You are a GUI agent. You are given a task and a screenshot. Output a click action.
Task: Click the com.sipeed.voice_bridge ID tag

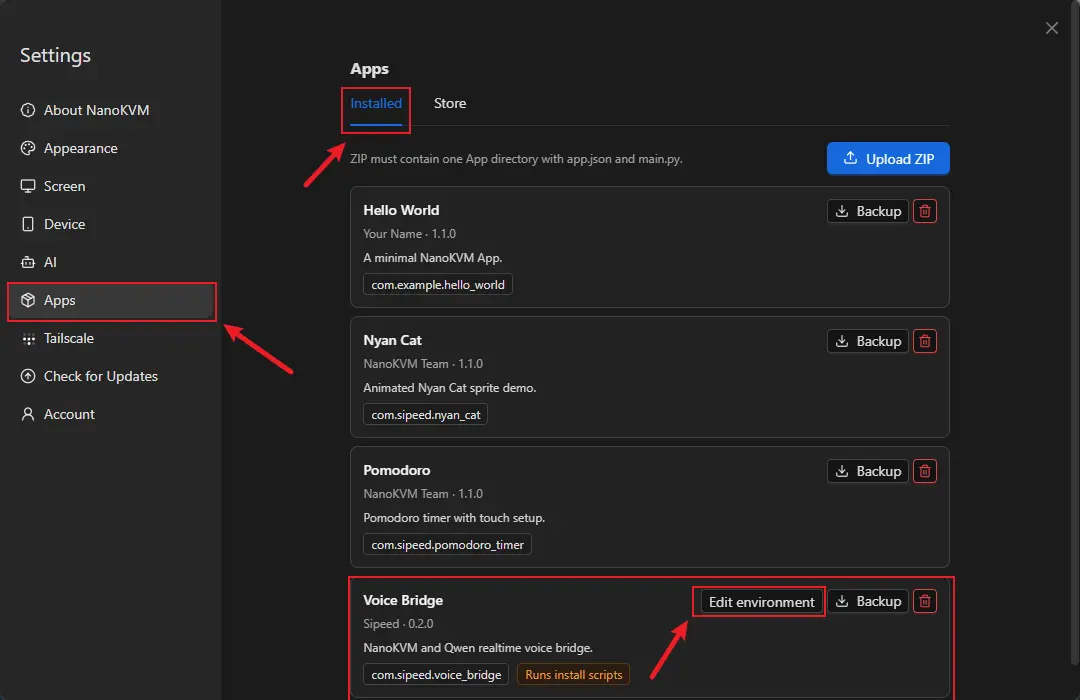click(x=436, y=675)
